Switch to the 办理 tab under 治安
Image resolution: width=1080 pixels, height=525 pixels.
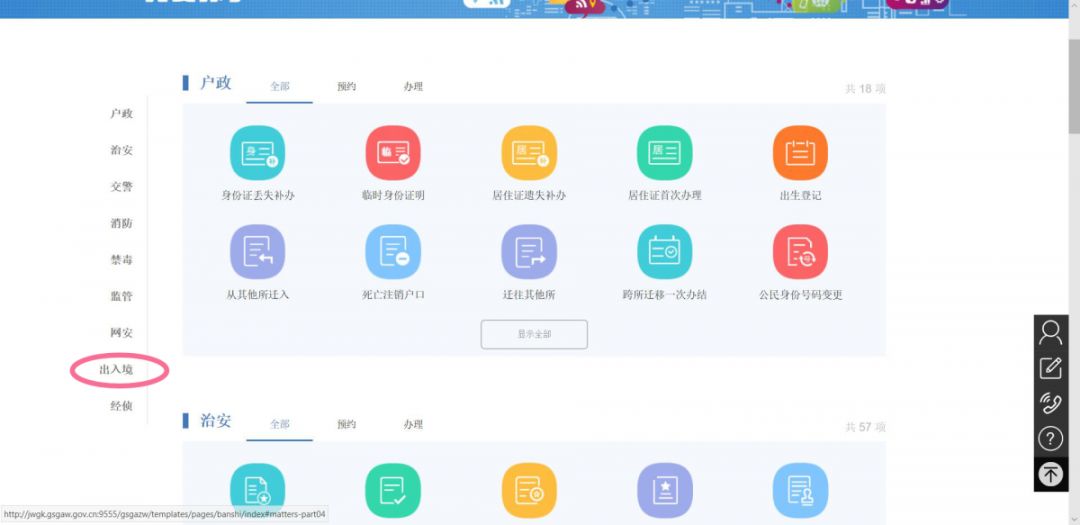tap(413, 425)
